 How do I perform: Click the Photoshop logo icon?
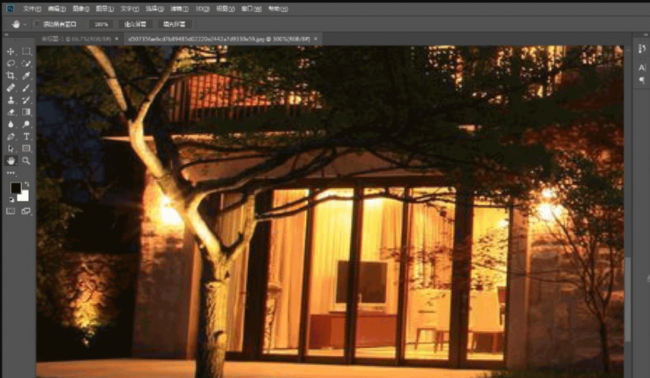10,8
